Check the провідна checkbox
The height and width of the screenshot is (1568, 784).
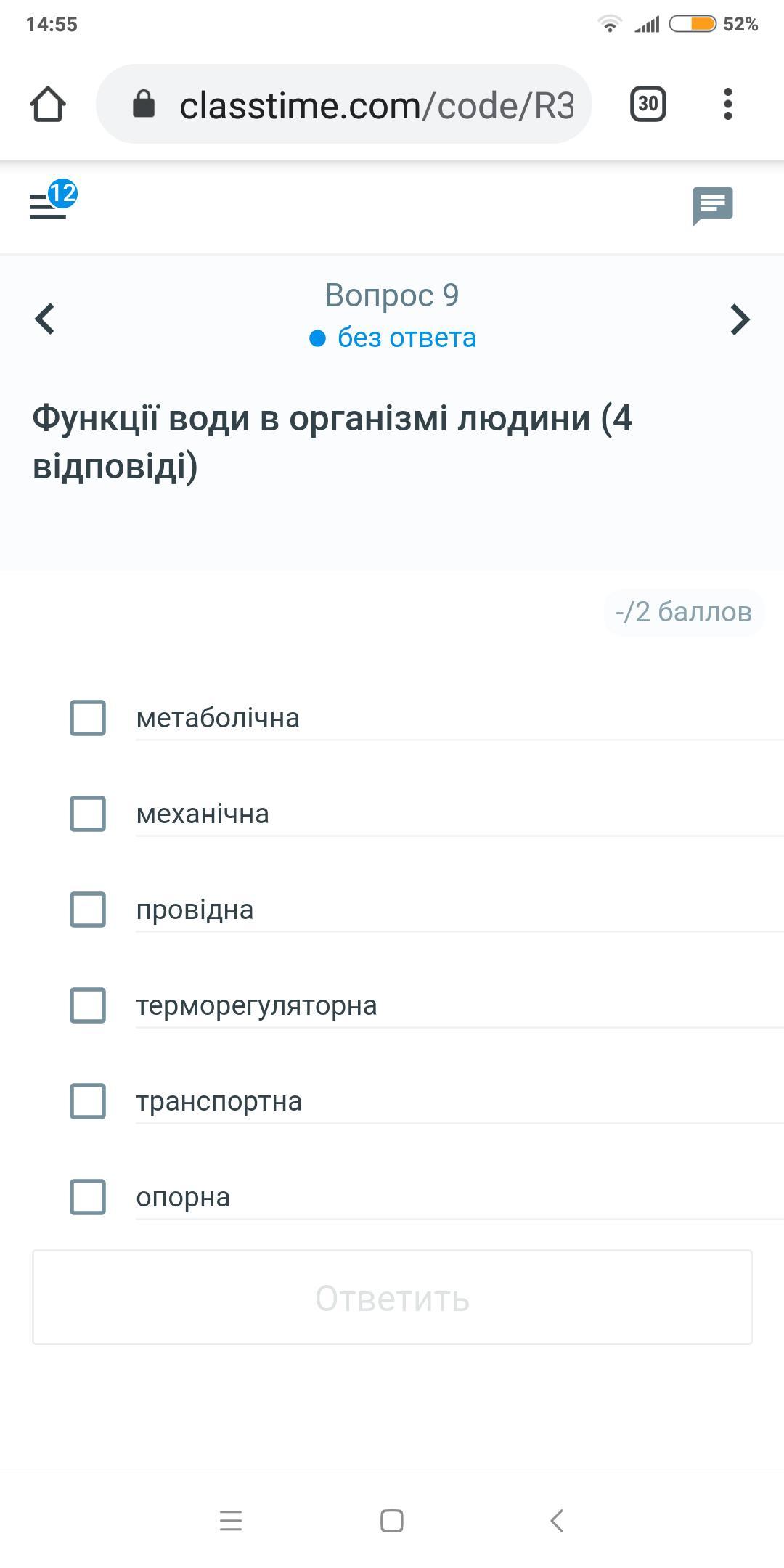click(88, 910)
